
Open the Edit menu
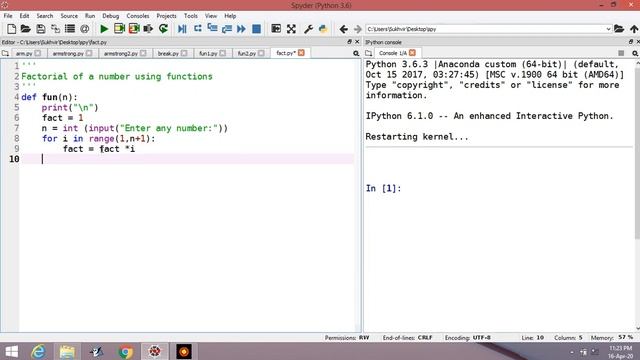coord(24,16)
